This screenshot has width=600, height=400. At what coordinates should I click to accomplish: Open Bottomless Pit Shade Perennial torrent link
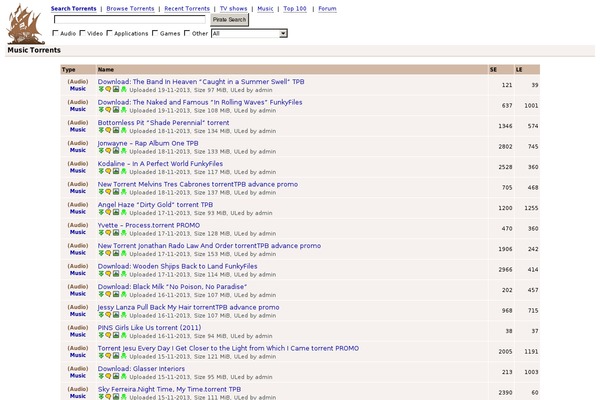(x=163, y=122)
